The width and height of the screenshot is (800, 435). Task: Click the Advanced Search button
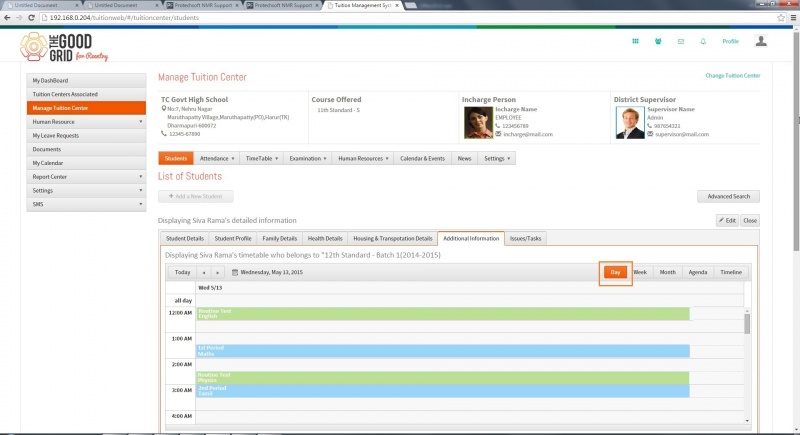coord(728,196)
